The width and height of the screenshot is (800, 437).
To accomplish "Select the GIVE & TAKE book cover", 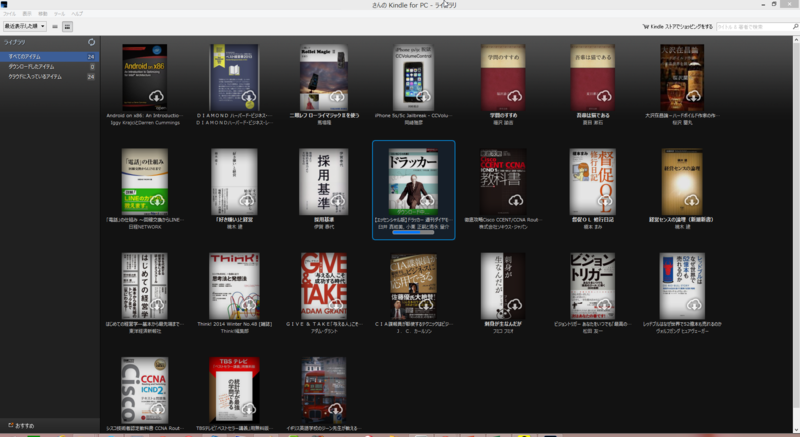I will pyautogui.click(x=324, y=286).
